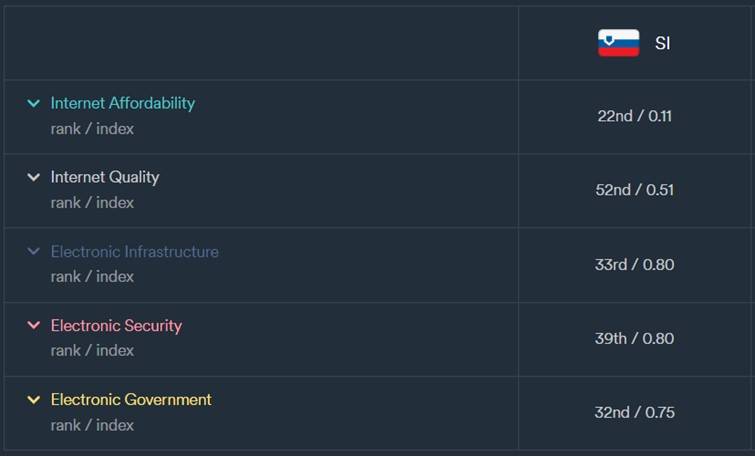Click the Electronic Infrastructure label
The image size is (755, 457).
pos(135,251)
